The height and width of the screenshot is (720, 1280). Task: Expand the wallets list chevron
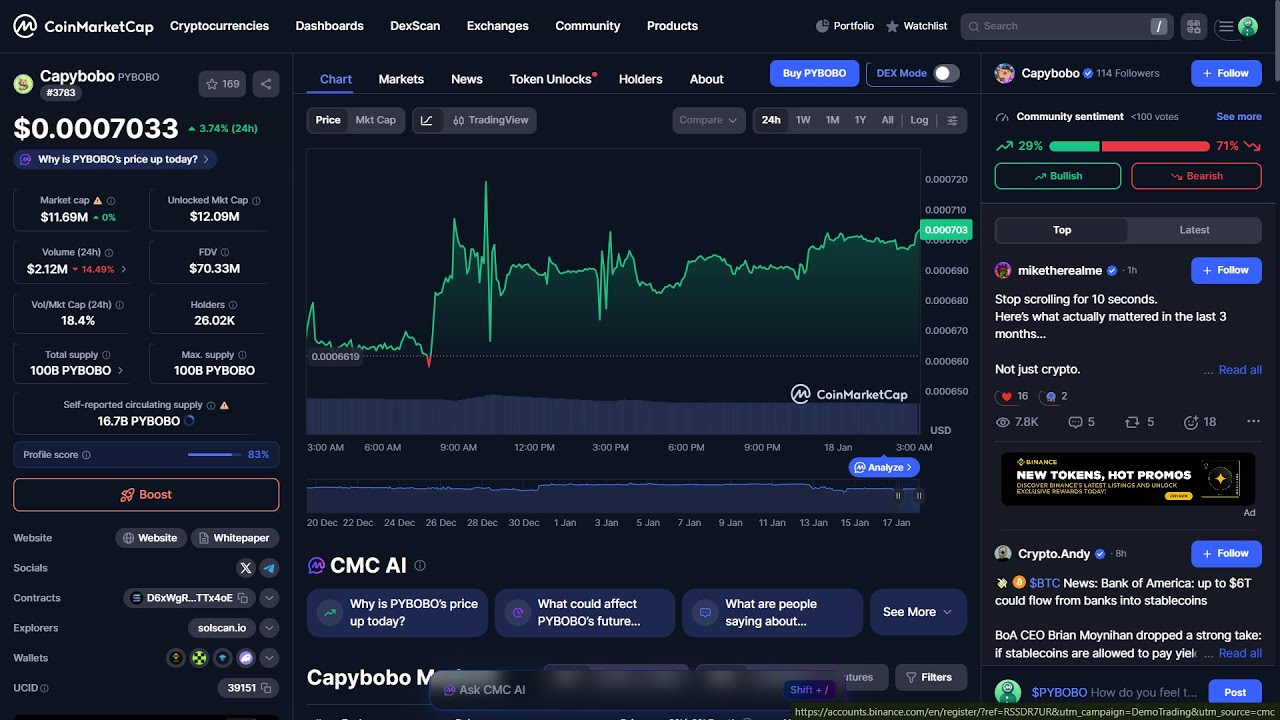point(269,658)
